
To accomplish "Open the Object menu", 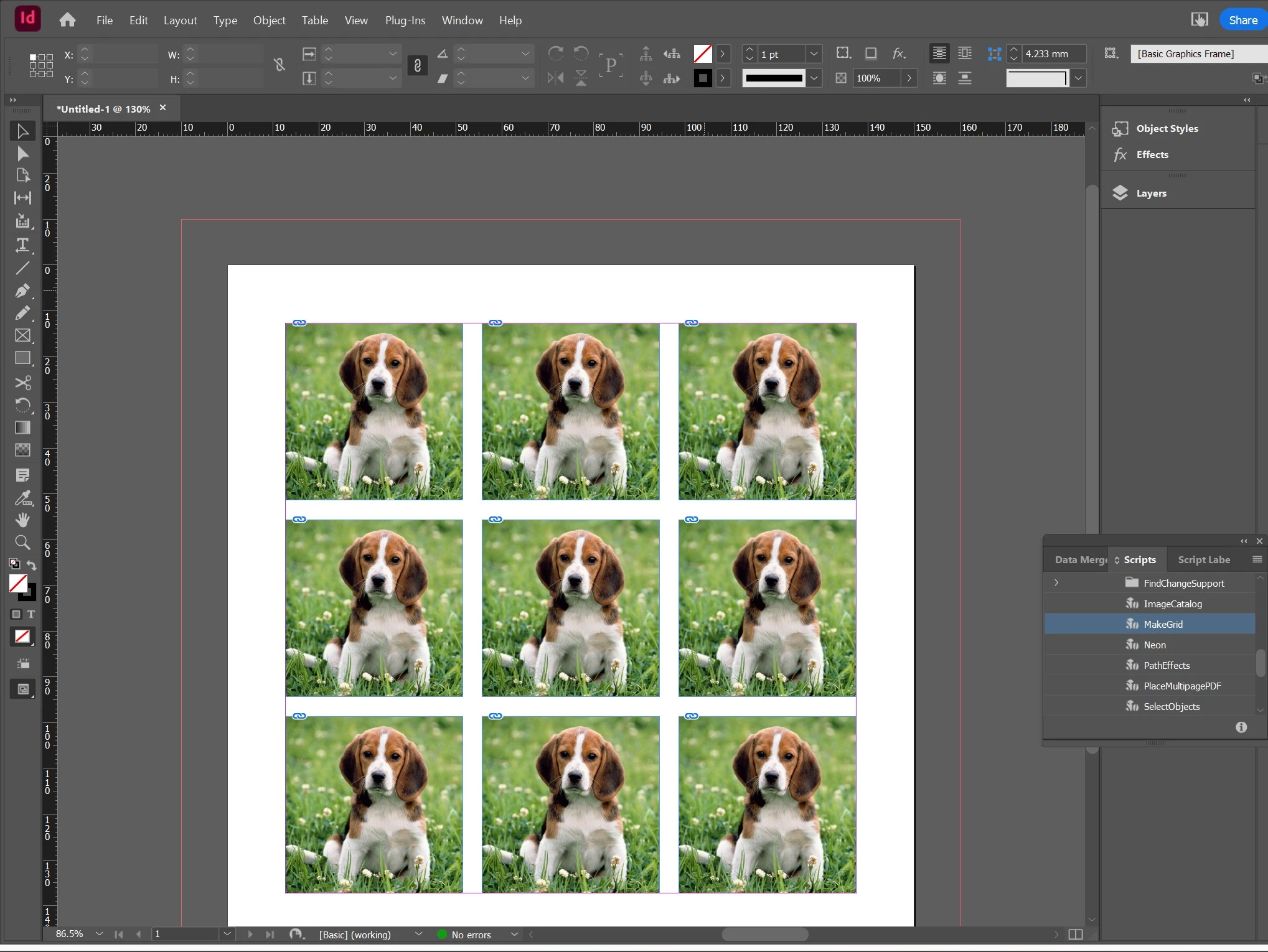I will tap(269, 21).
